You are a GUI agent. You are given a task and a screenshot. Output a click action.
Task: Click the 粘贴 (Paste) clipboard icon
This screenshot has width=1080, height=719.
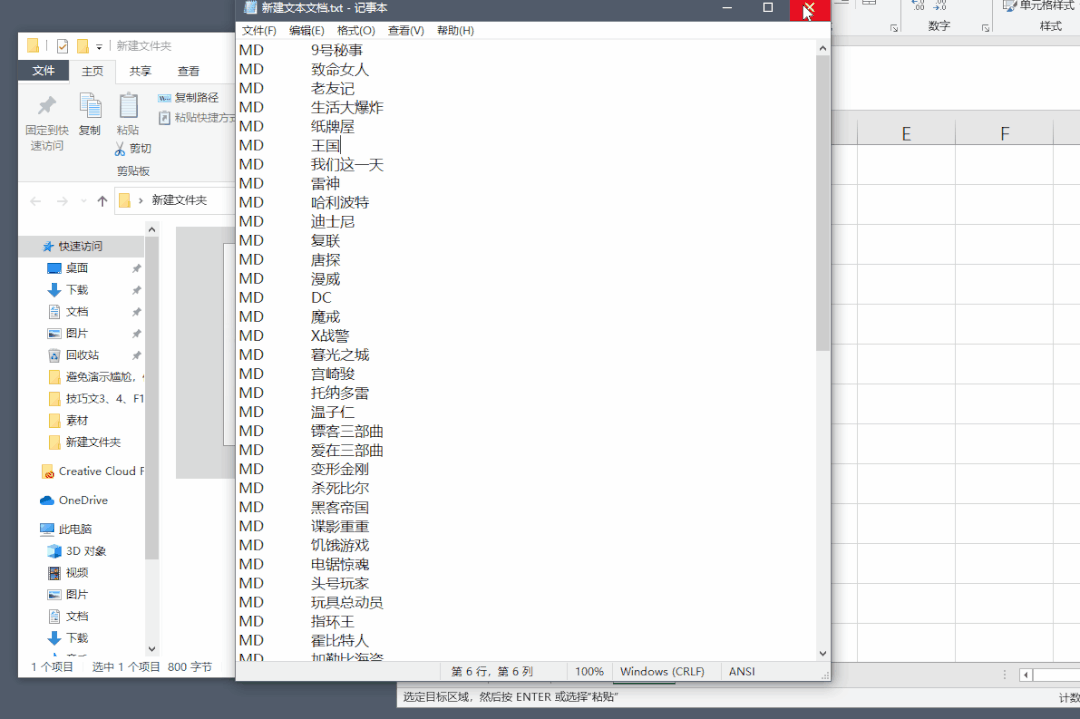[128, 107]
